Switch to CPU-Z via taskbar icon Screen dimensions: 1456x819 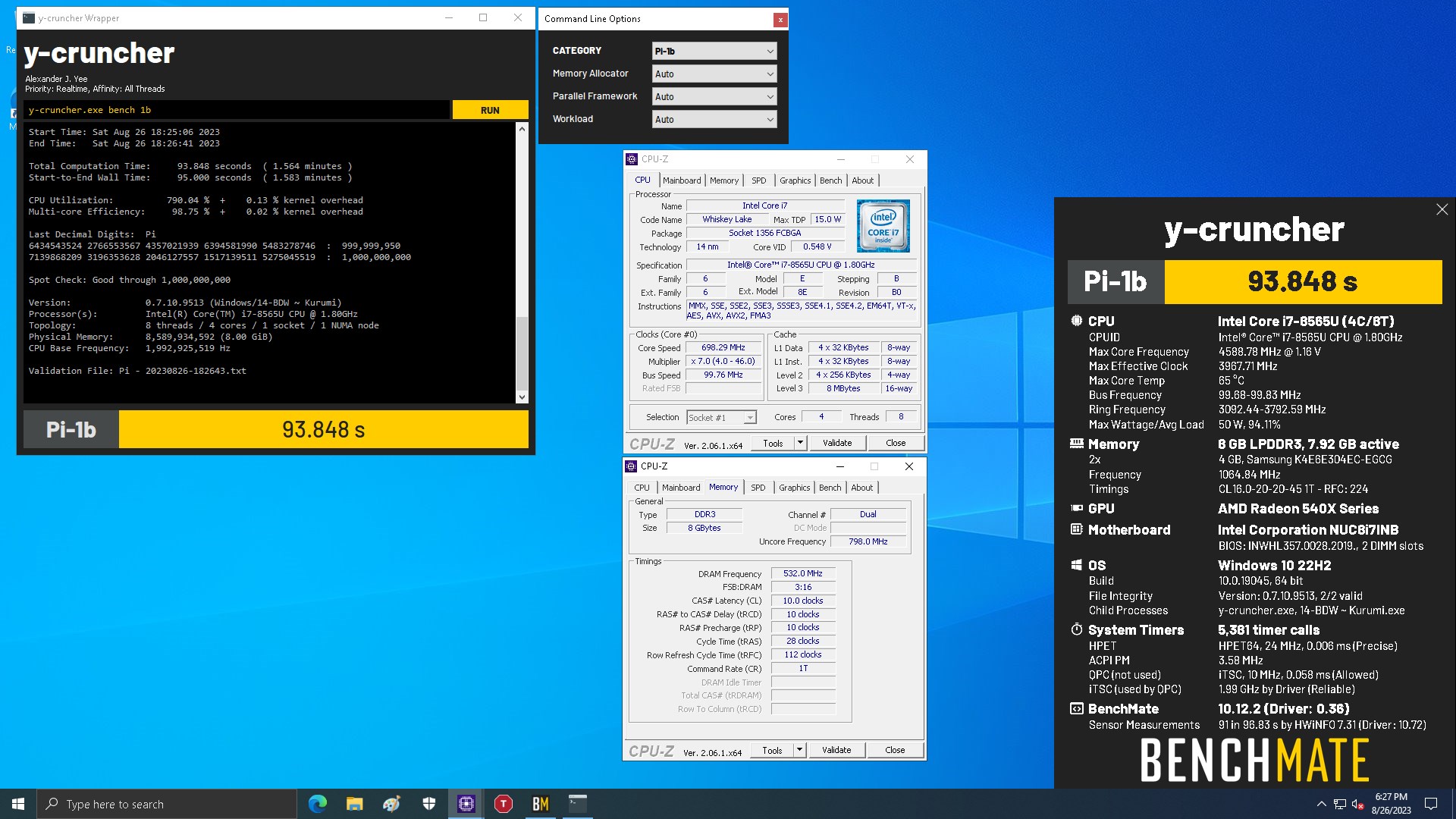coord(466,804)
